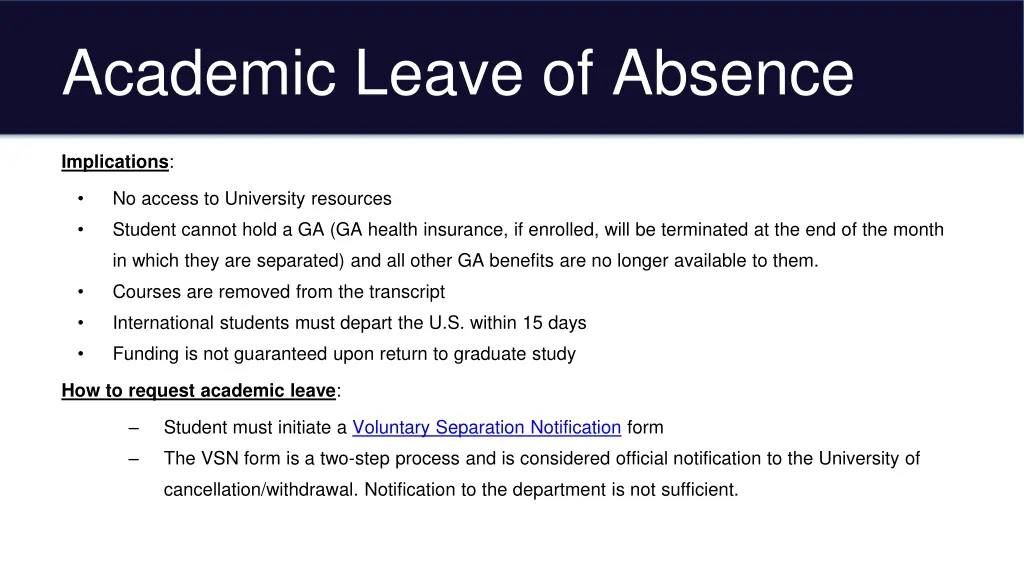Select the "VSN form is a two-step process" line
The height and width of the screenshot is (576, 1024).
click(541, 459)
